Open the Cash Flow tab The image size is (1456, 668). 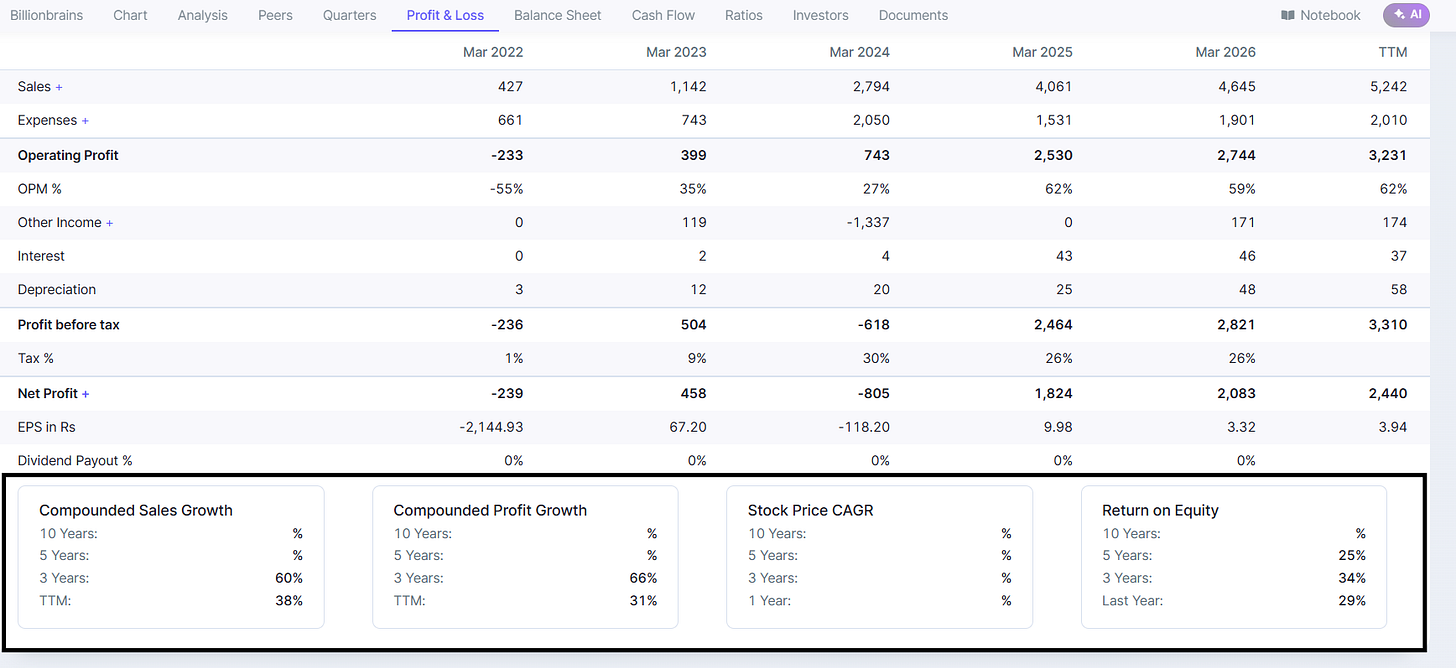click(x=663, y=15)
